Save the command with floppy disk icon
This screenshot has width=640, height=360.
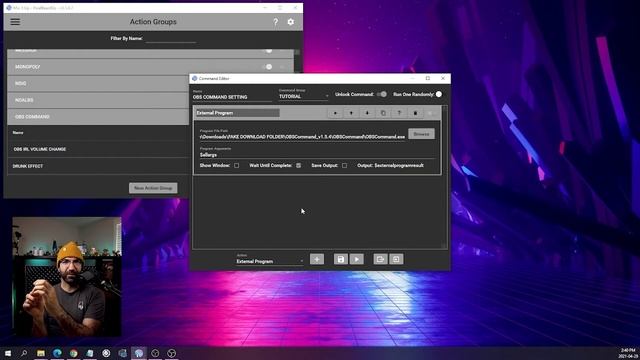(341, 259)
